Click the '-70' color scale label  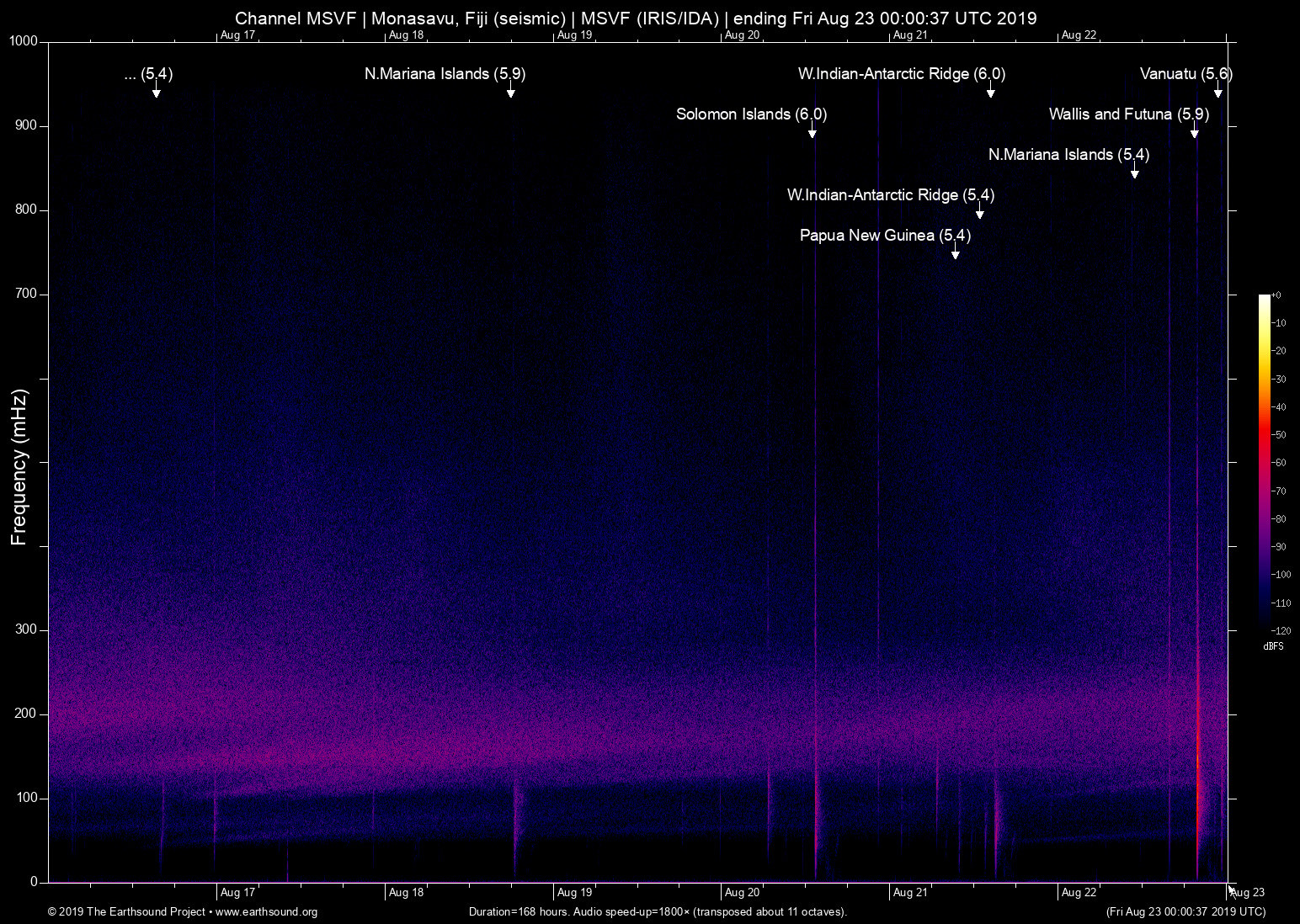pos(1278,491)
